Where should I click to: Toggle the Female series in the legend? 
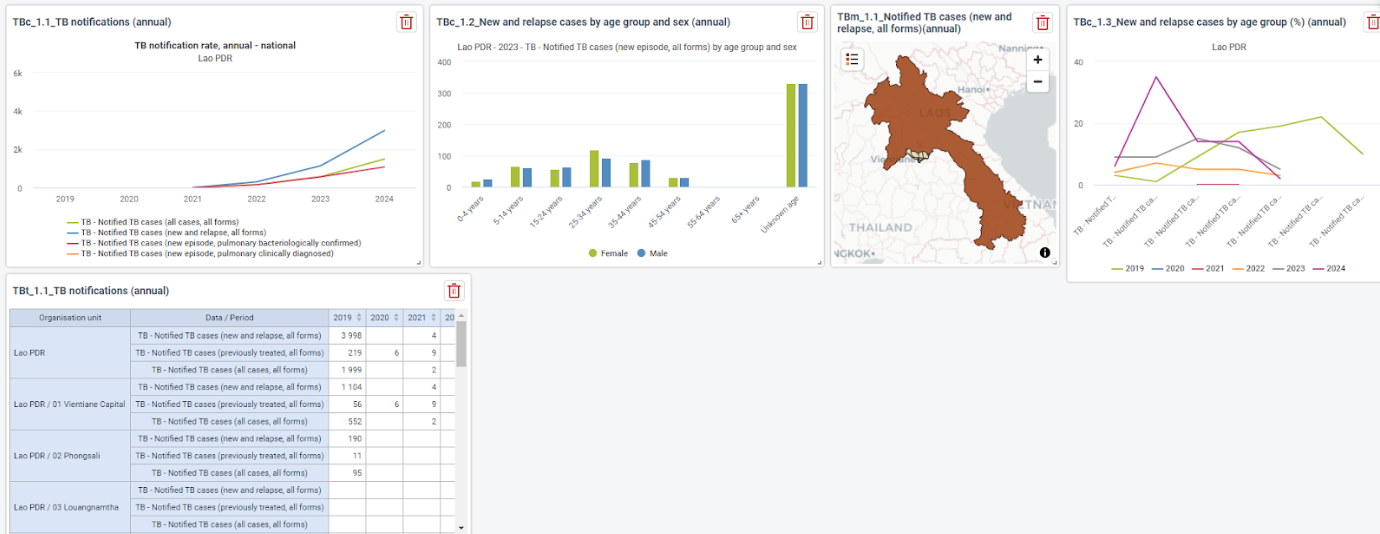[607, 253]
